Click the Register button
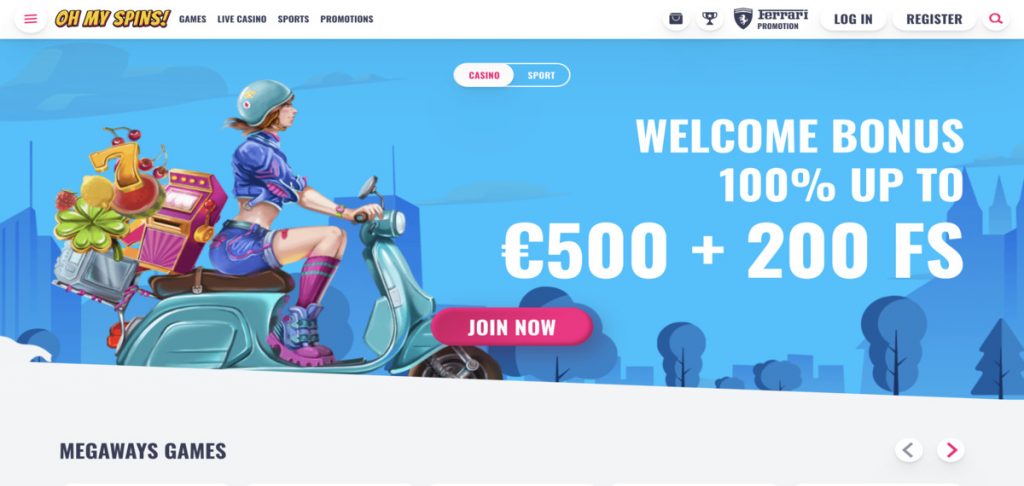Image resolution: width=1024 pixels, height=486 pixels. [x=934, y=19]
